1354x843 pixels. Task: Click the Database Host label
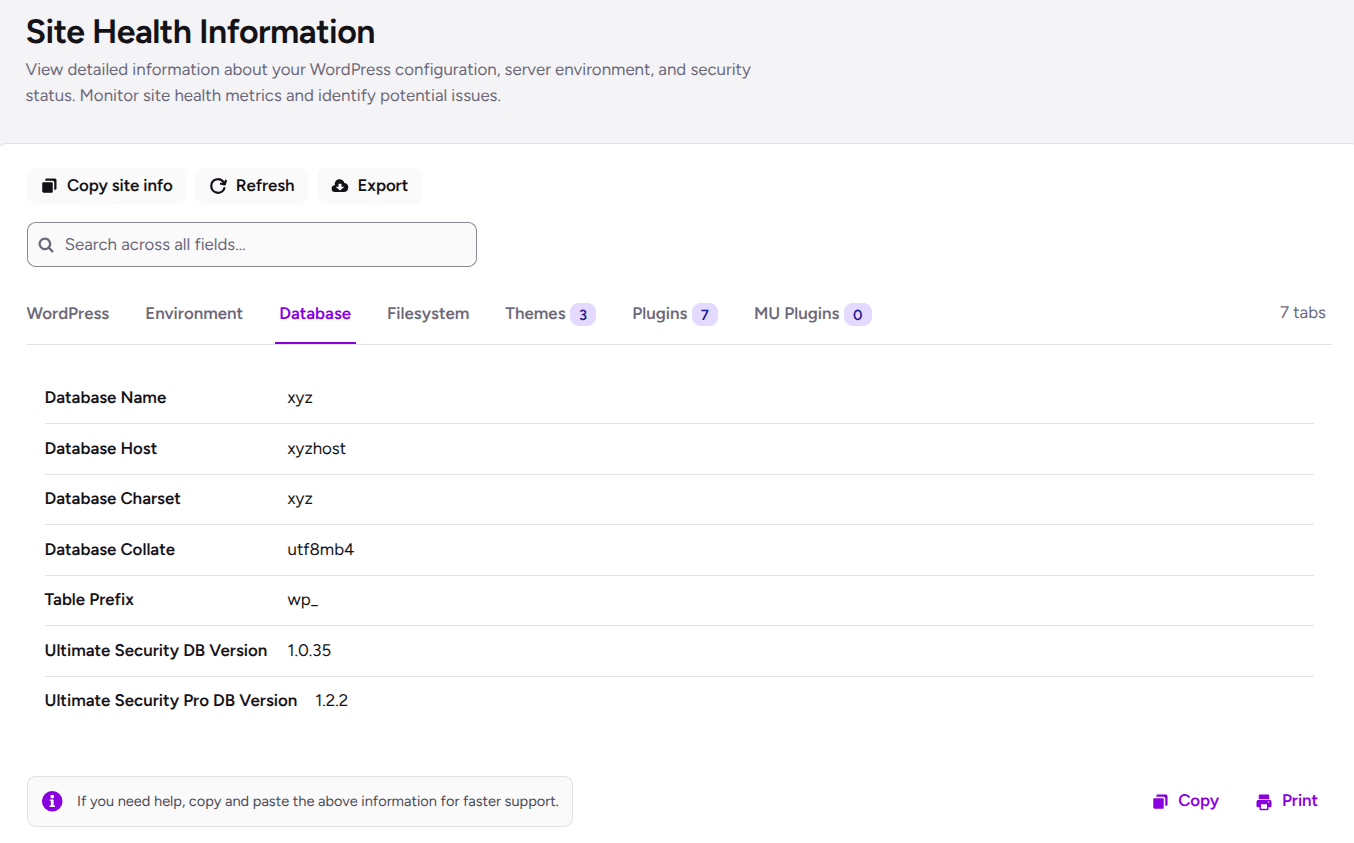coord(101,449)
